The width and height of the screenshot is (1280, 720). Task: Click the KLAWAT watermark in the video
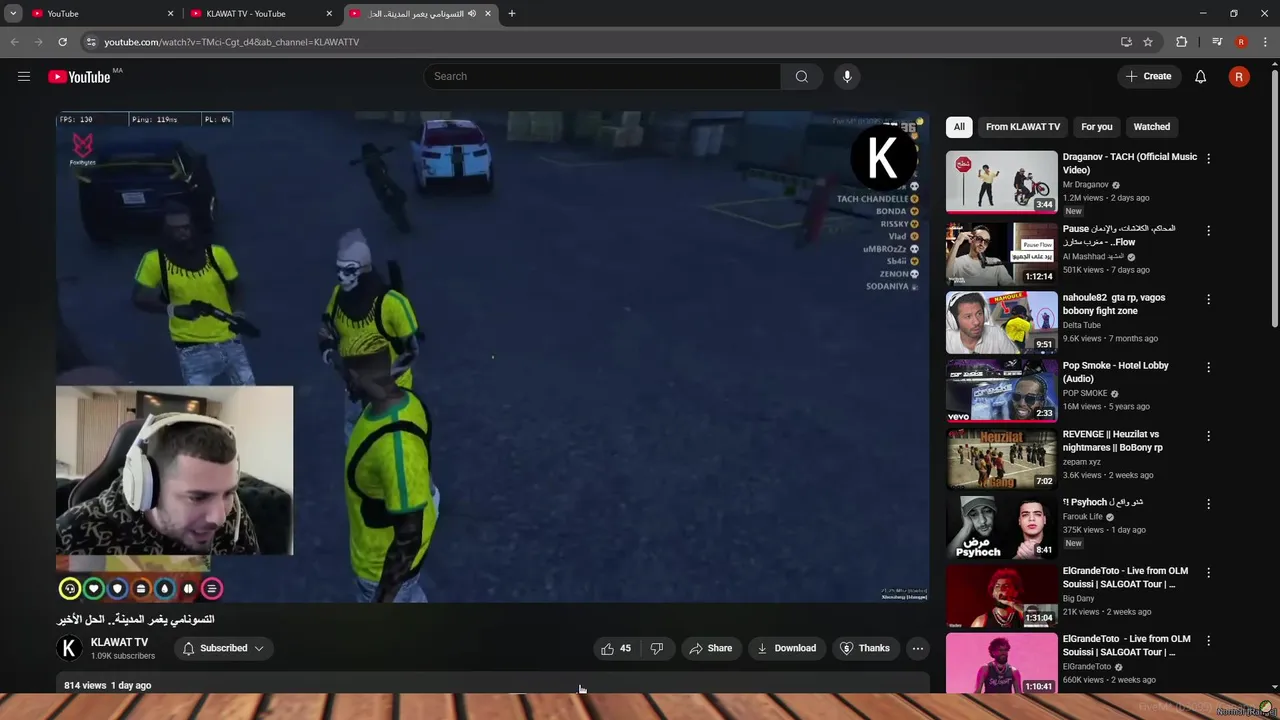pos(882,157)
